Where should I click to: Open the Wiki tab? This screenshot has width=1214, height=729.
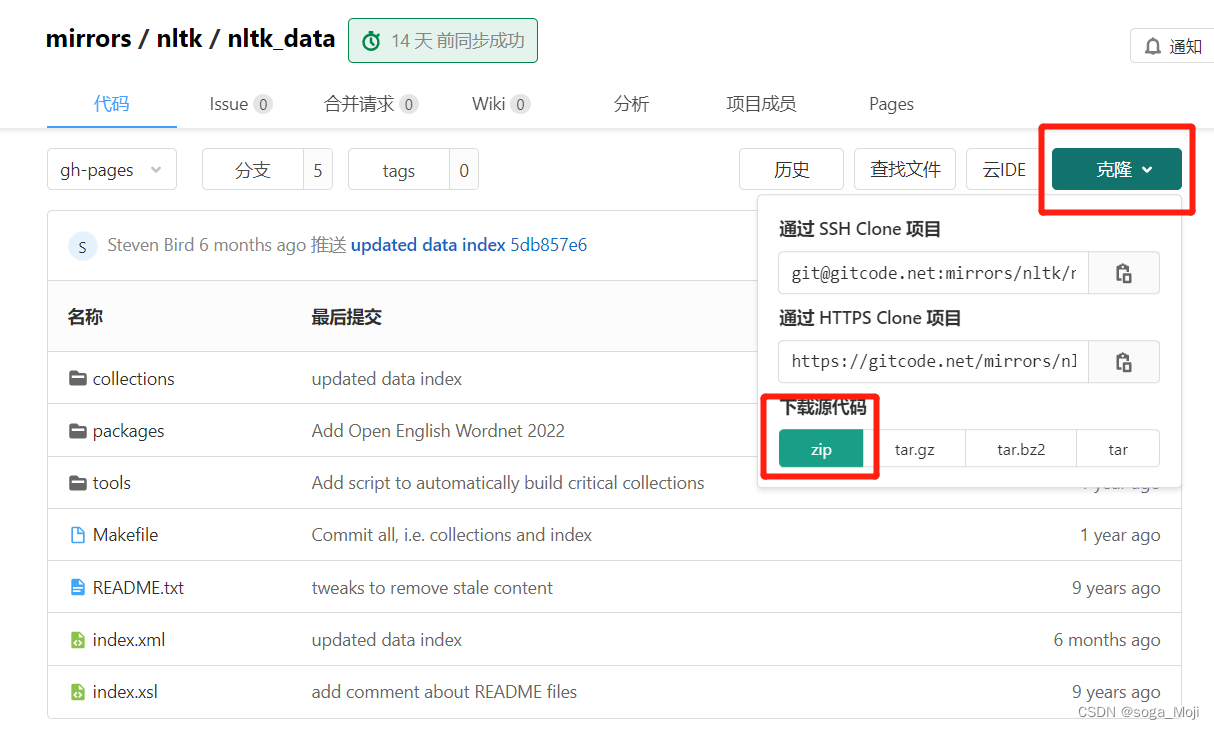pos(501,104)
